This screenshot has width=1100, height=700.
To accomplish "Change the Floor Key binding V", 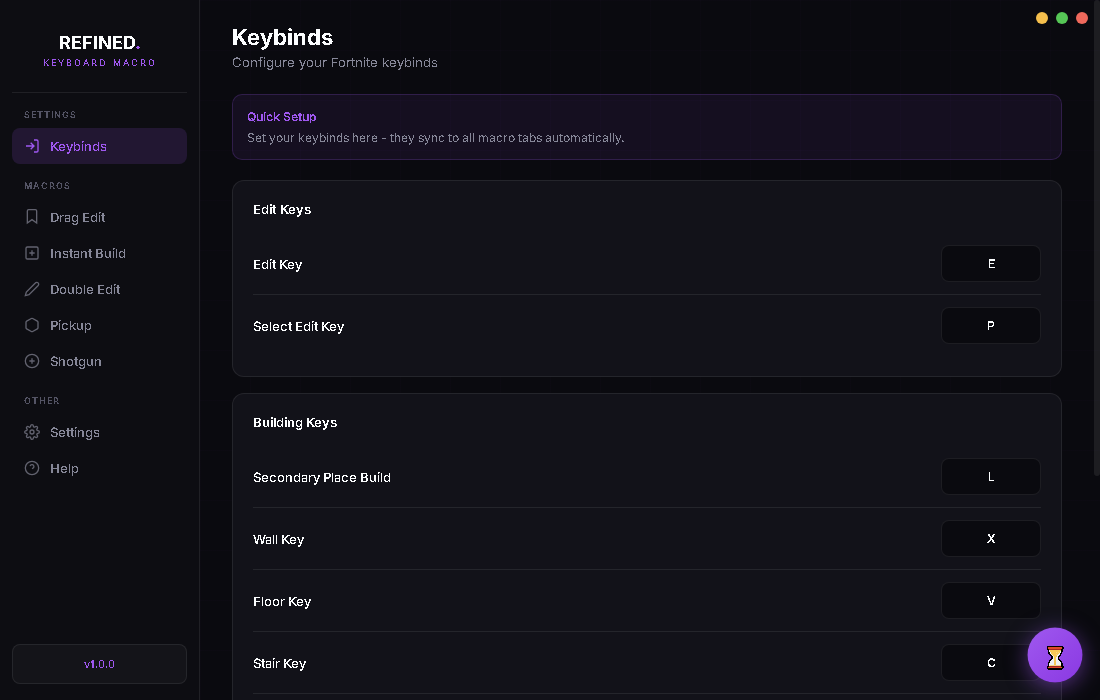I will (991, 600).
